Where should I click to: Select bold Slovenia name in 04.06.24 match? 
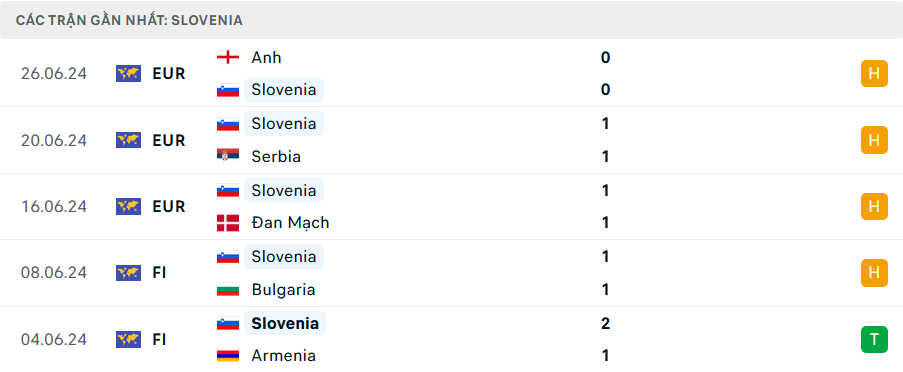pyautogui.click(x=285, y=323)
